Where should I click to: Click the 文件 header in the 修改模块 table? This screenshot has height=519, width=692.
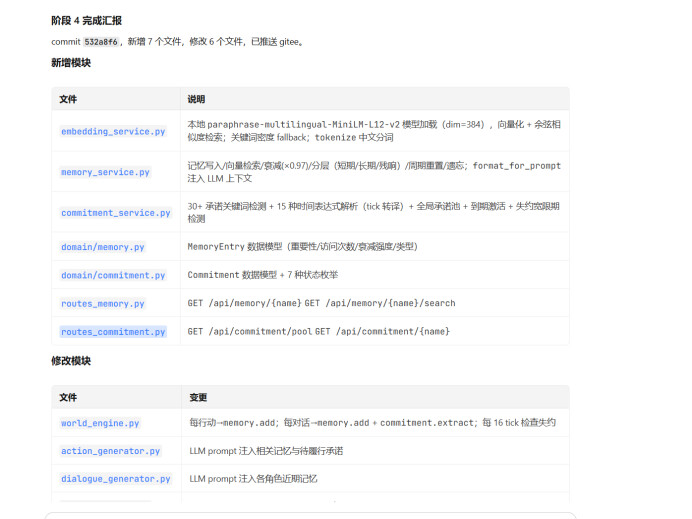point(68,398)
